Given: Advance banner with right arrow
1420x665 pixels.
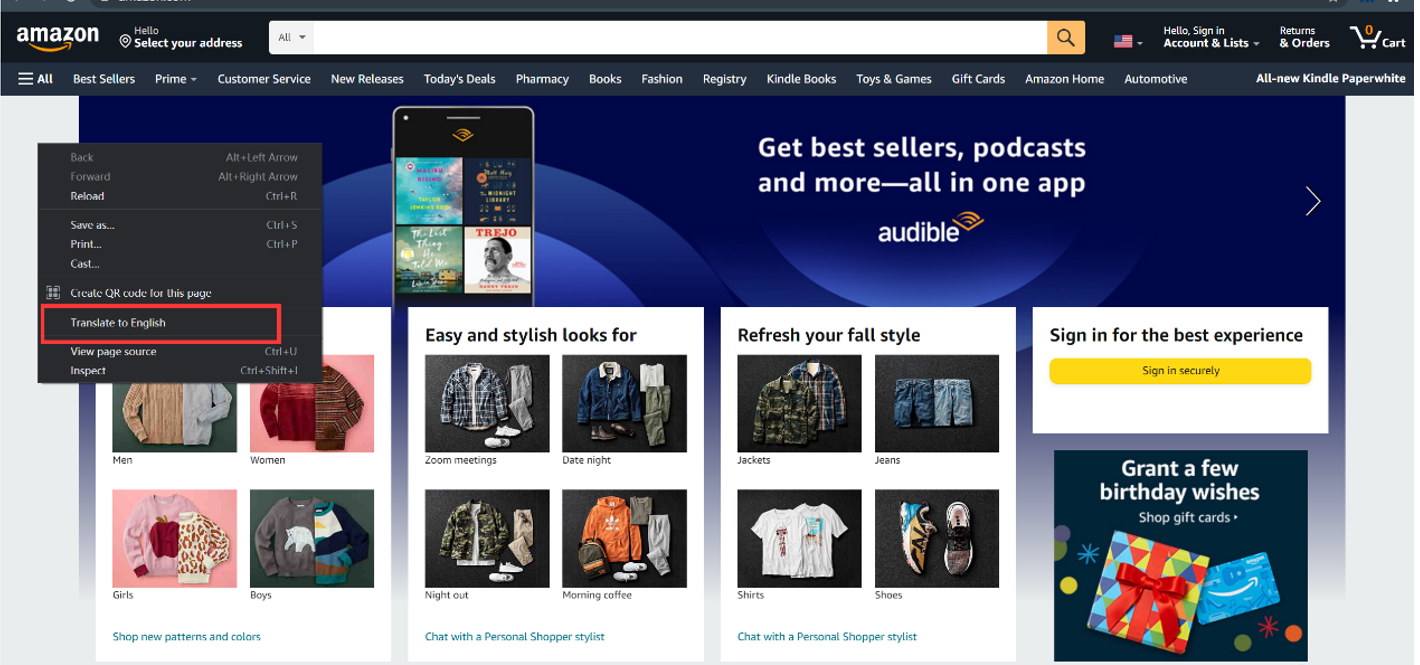Looking at the screenshot, I should (1313, 201).
